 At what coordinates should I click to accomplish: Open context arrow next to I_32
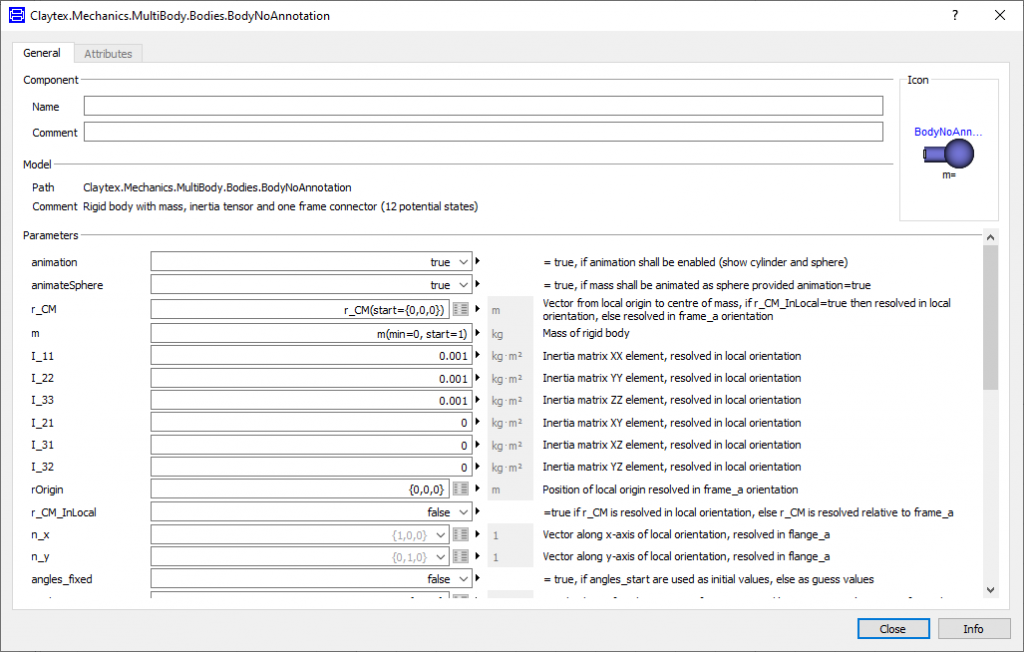pos(478,466)
